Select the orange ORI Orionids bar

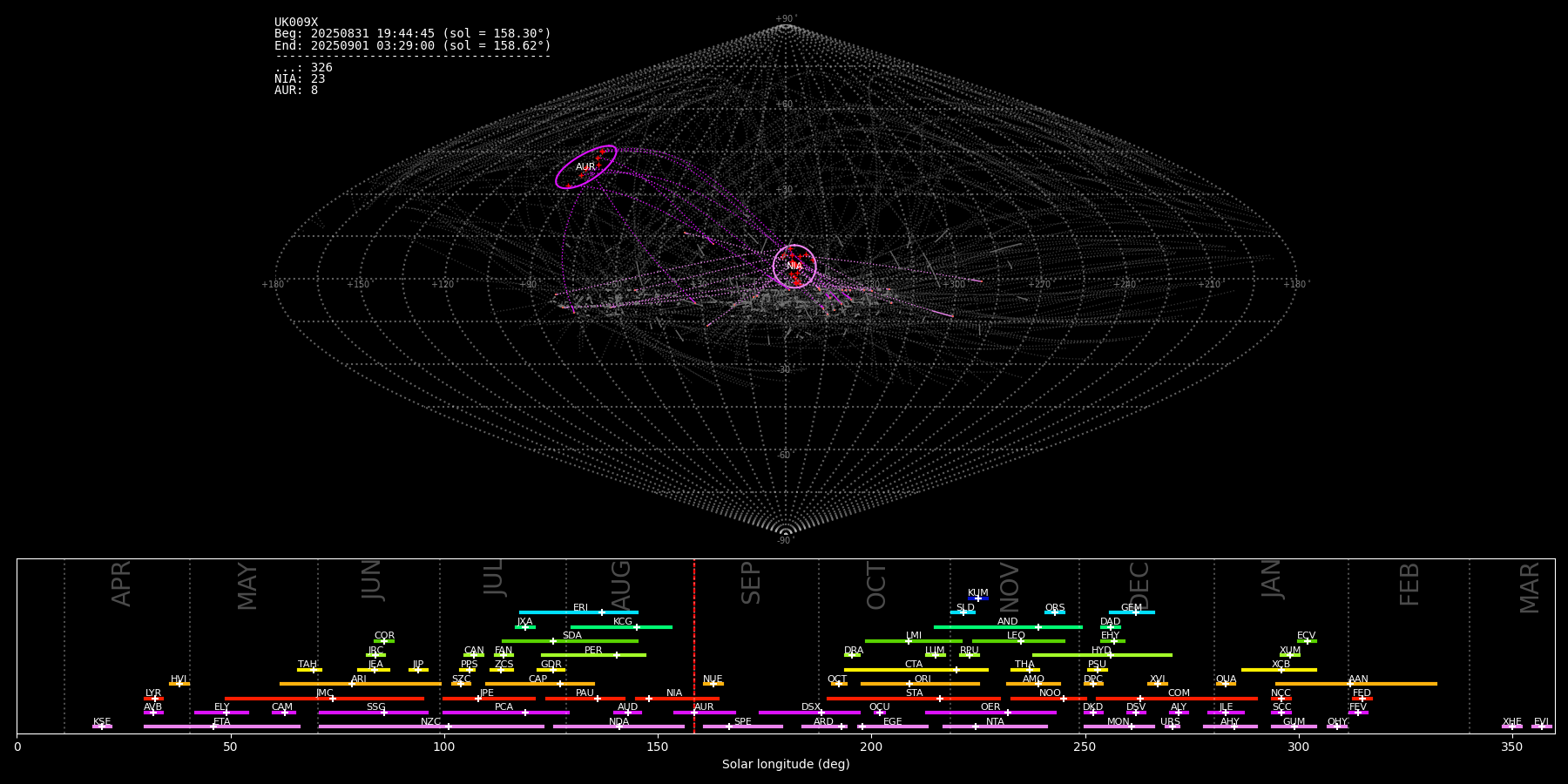click(x=920, y=684)
